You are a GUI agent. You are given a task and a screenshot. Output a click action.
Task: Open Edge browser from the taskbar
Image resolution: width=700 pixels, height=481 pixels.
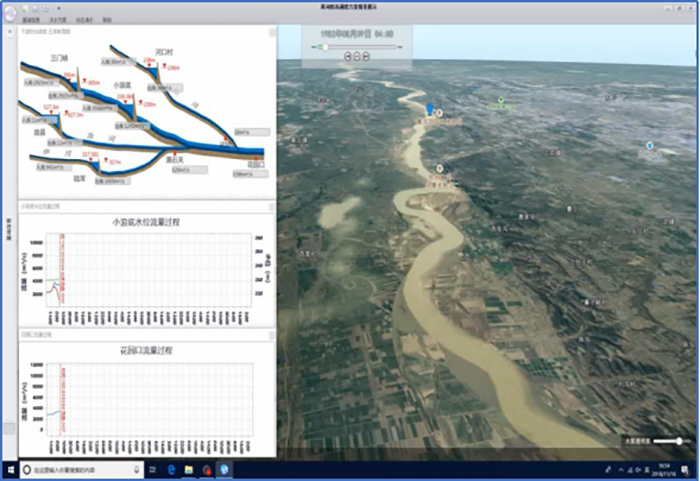[x=171, y=469]
